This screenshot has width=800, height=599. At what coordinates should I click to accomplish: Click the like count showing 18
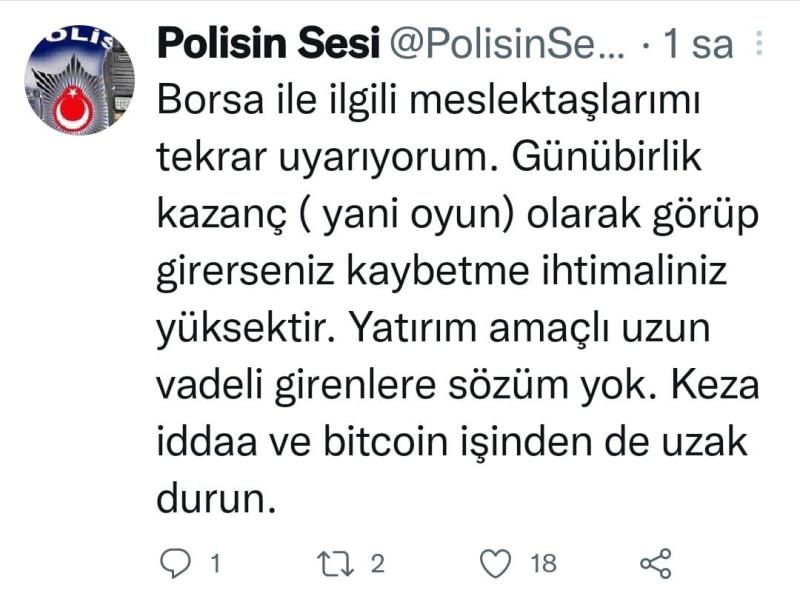click(x=543, y=564)
